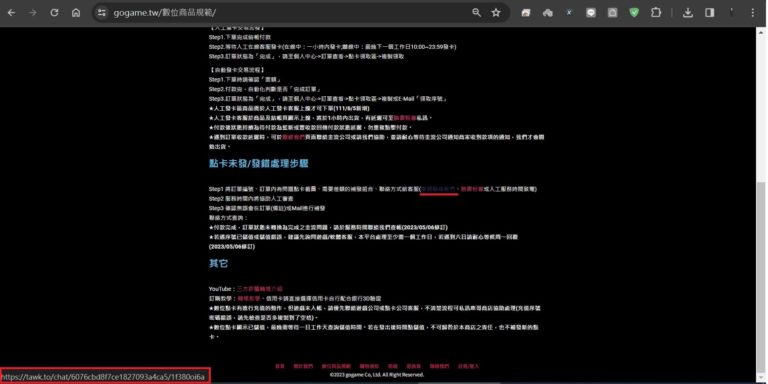Open the green shield extension
The width and height of the screenshot is (768, 384).
click(634, 13)
